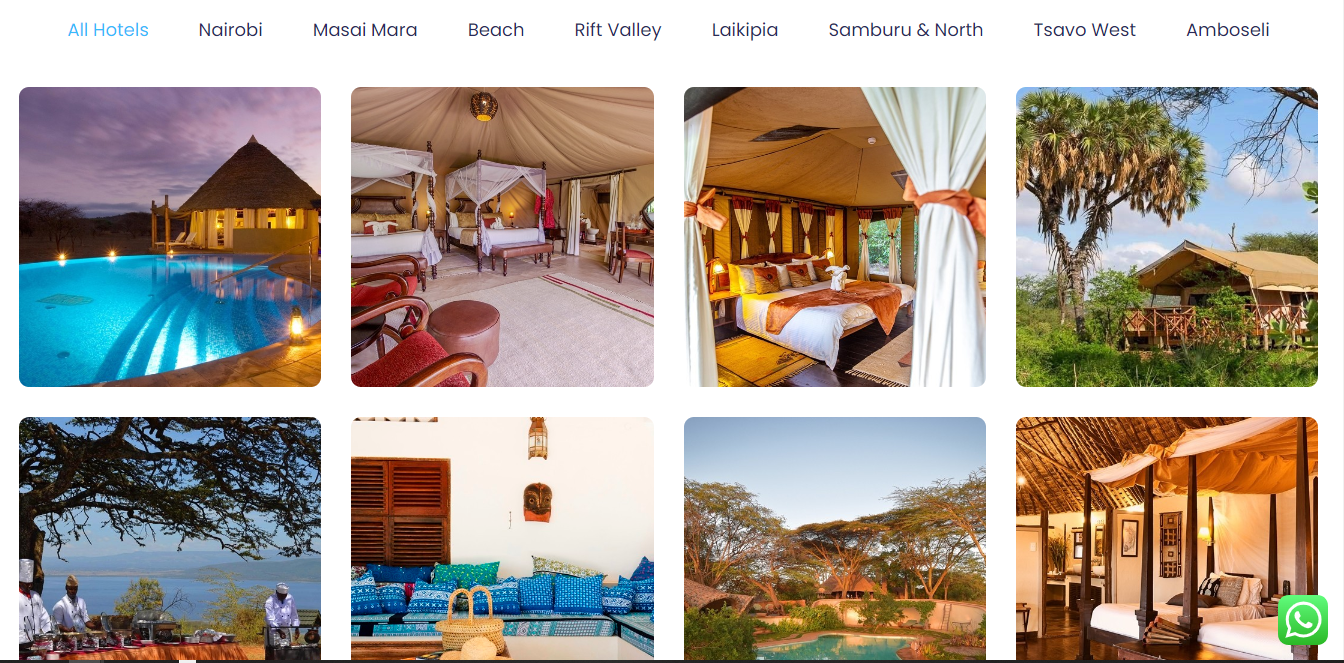Select the Laikipia category
This screenshot has height=663, width=1344.
[x=745, y=30]
